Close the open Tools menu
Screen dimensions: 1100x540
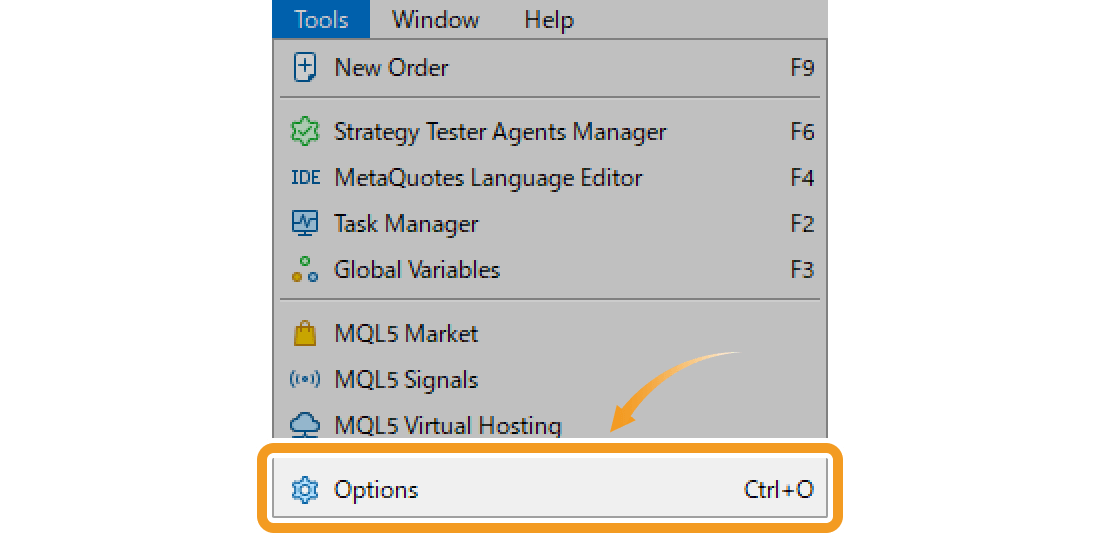pyautogui.click(x=321, y=19)
